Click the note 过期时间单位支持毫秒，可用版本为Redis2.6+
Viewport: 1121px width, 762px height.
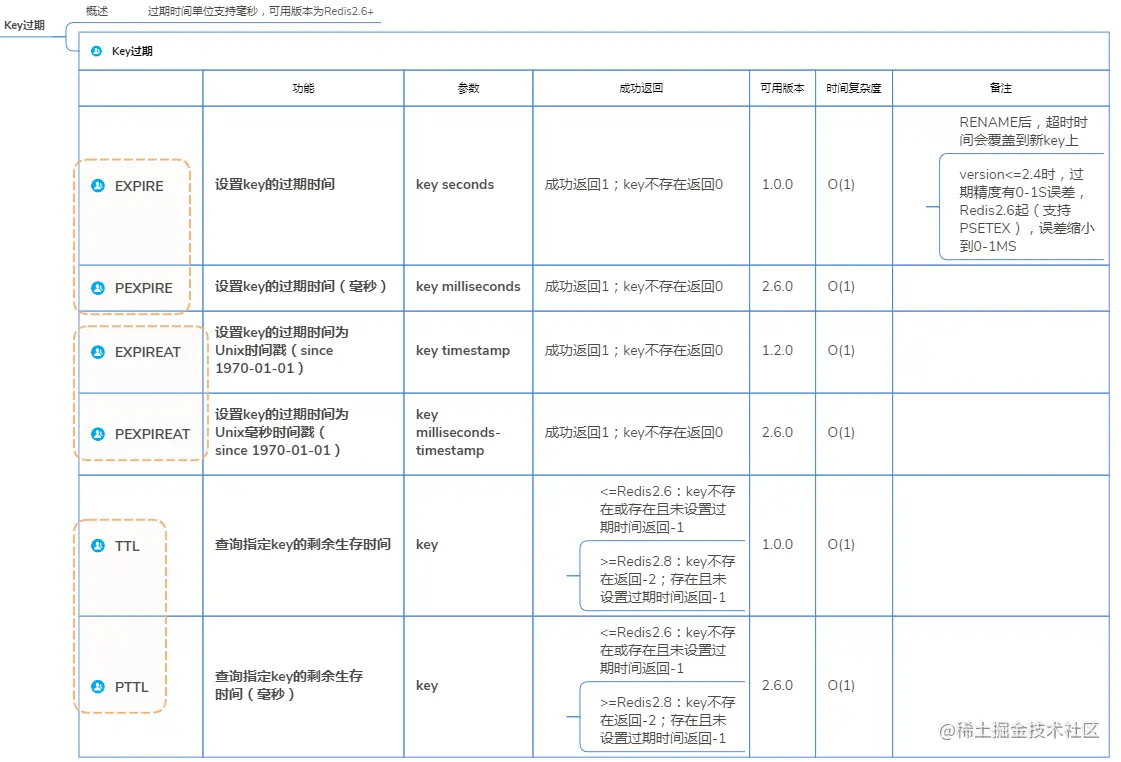(260, 11)
